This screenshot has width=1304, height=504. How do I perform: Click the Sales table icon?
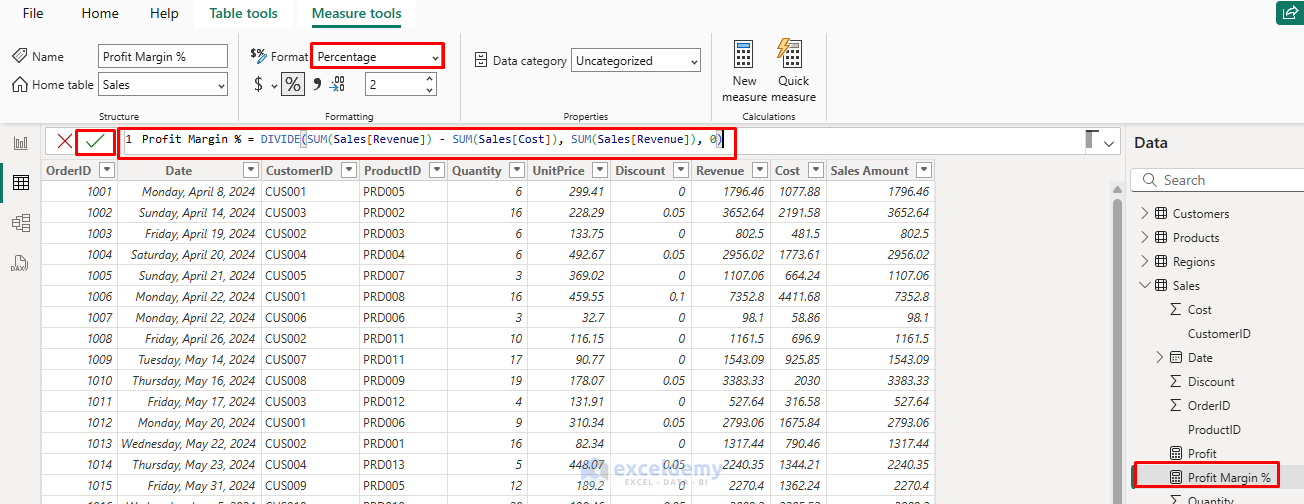click(x=1161, y=285)
